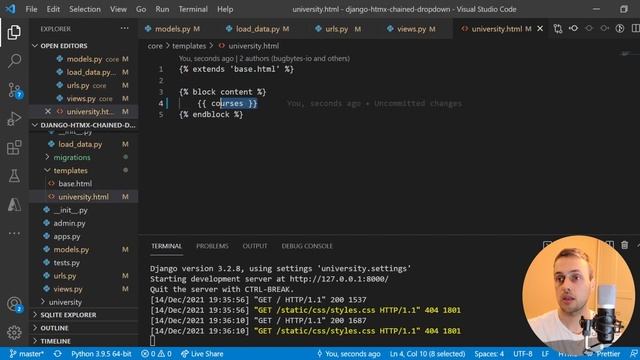Click templates in breadcrumb path
The image size is (640, 360).
[189, 46]
